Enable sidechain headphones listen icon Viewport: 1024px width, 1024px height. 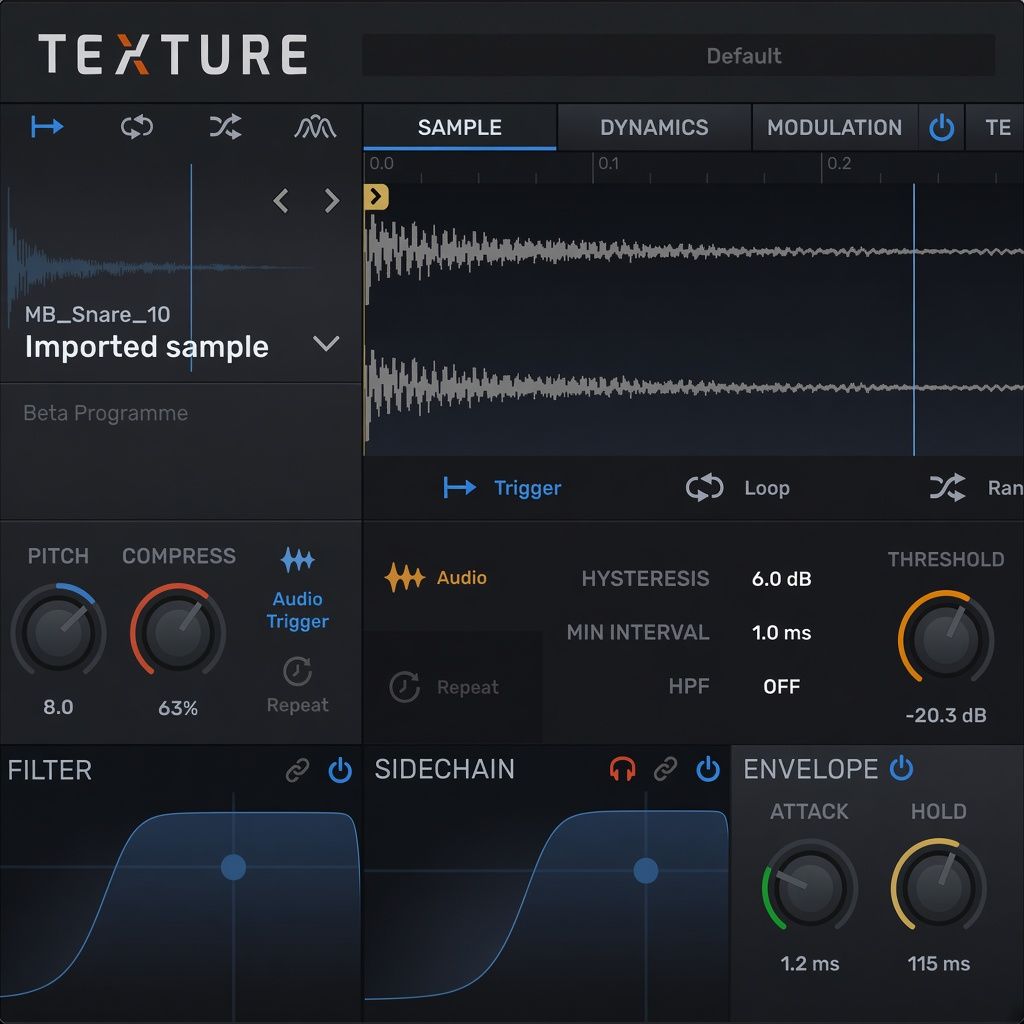(622, 769)
